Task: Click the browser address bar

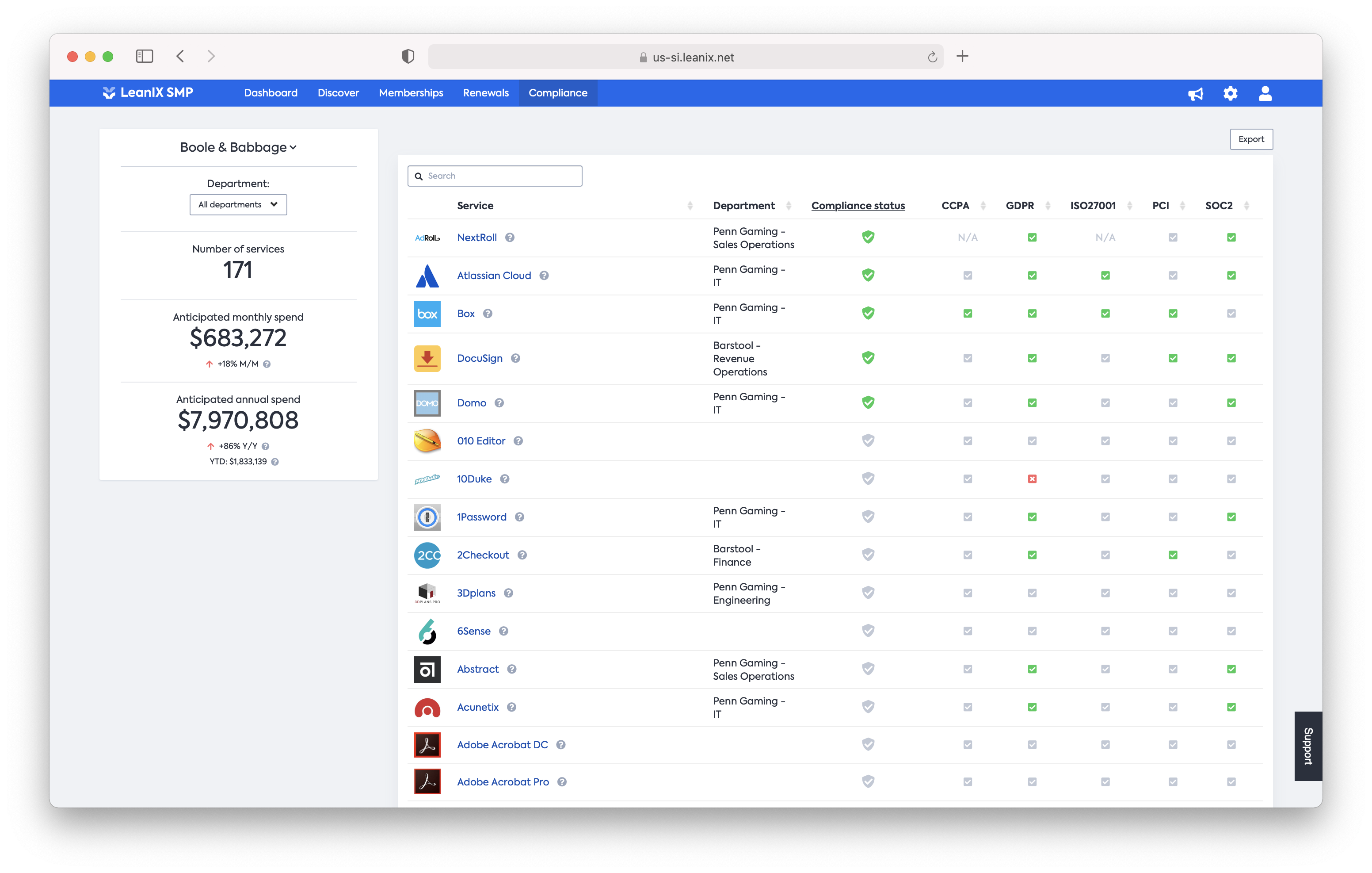Action: 686,57
